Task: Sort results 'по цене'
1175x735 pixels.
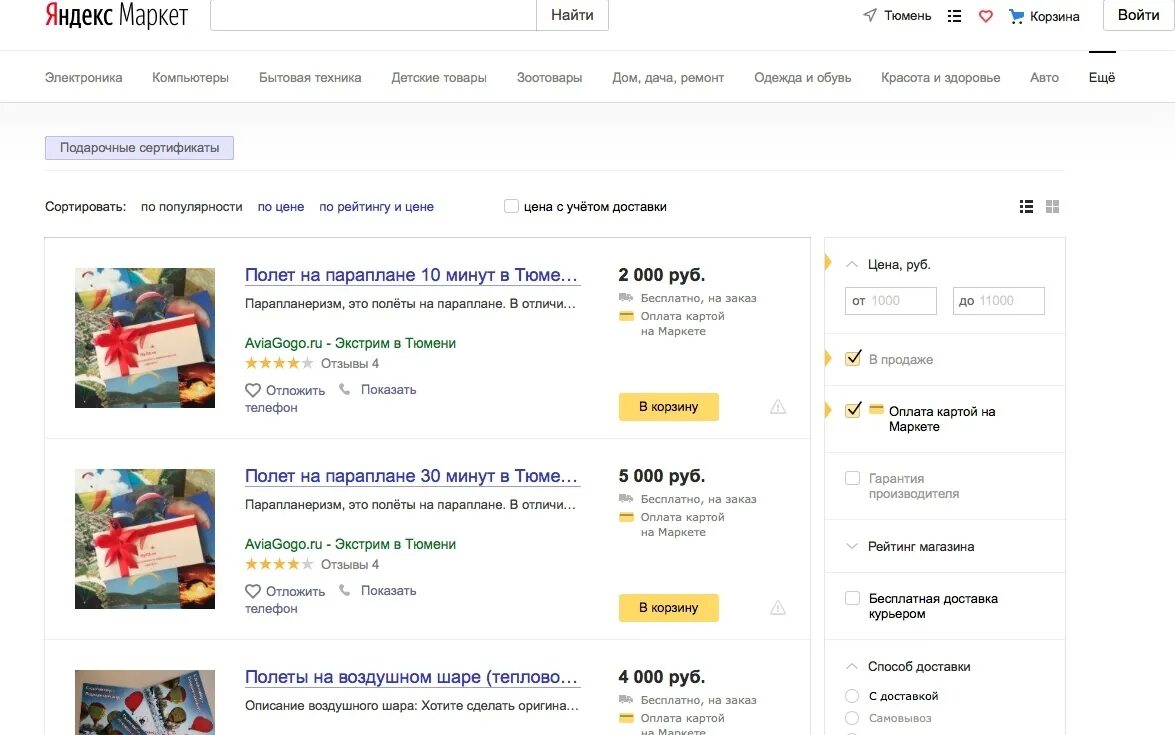Action: pos(281,206)
